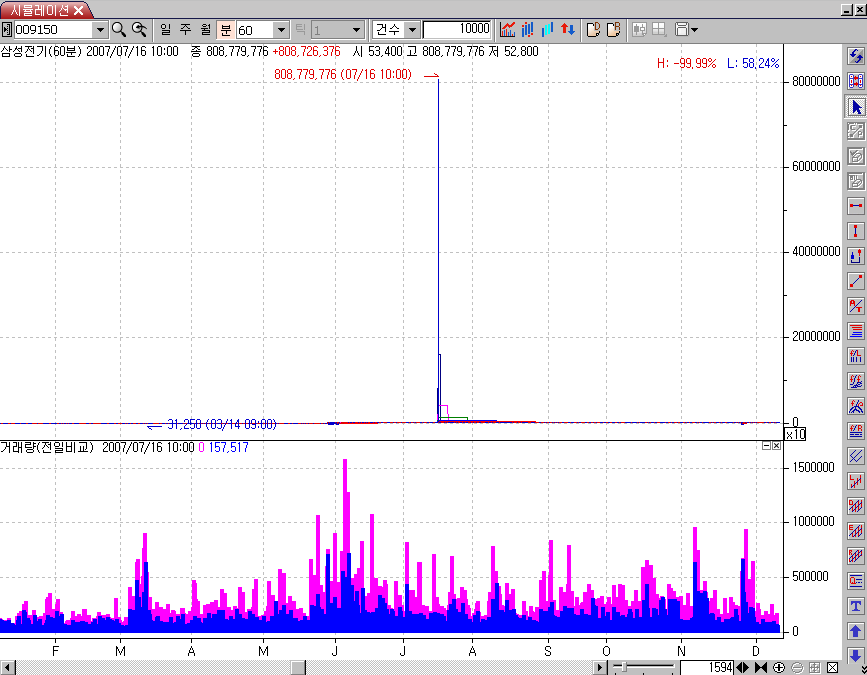Select the diagonal trend line tool
Image resolution: width=867 pixels, height=675 pixels.
pos(855,281)
